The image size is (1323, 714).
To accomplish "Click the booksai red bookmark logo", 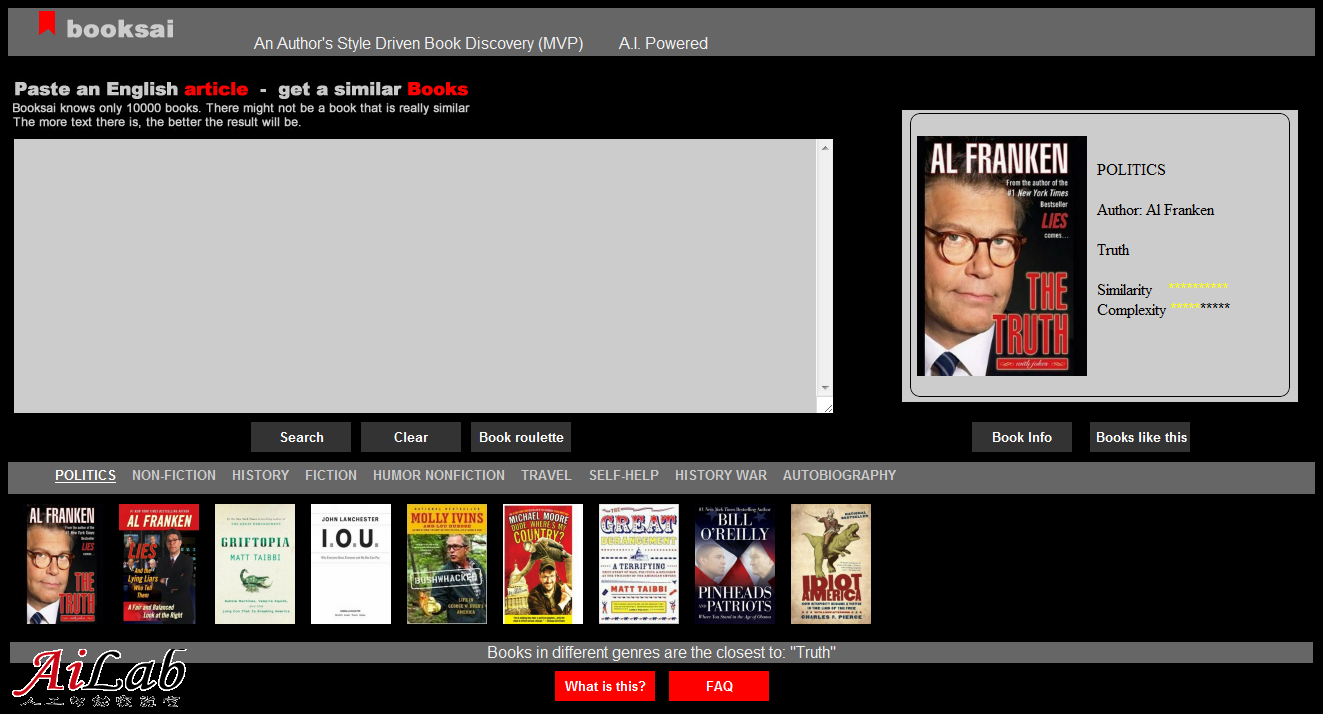I will (x=47, y=23).
